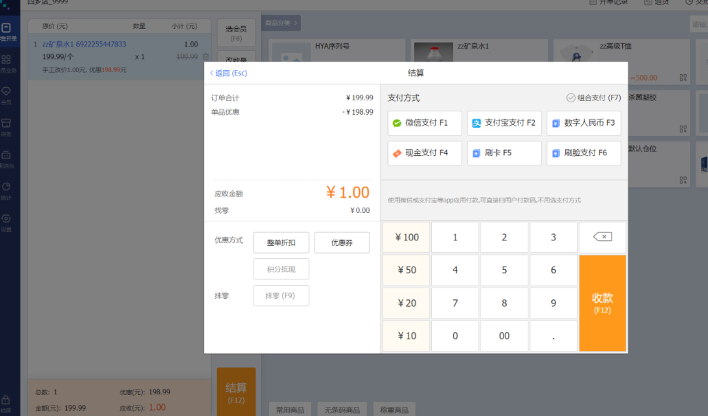Select Alipay payment (支付宝支付 F2)

click(x=504, y=123)
